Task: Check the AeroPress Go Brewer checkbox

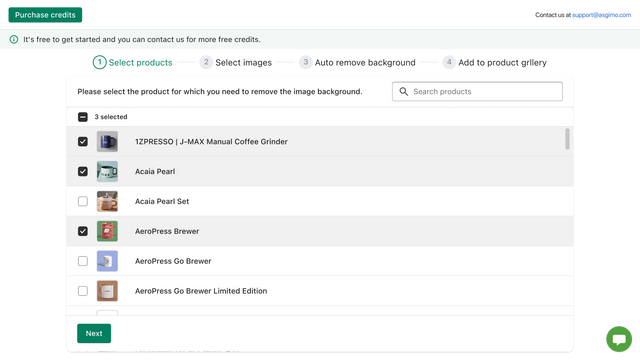Action: tap(83, 261)
